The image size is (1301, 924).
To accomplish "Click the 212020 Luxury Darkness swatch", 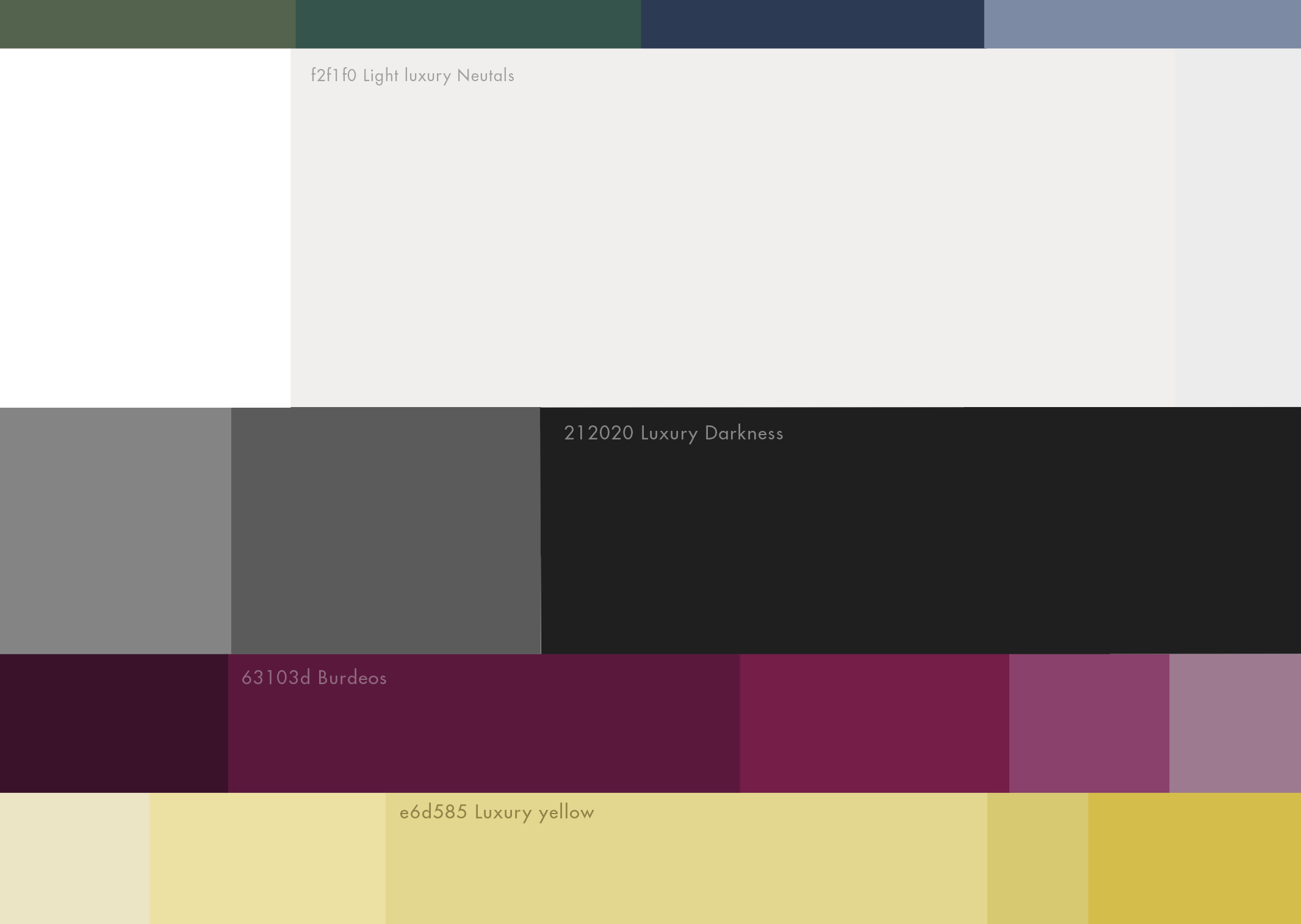I will click(921, 530).
